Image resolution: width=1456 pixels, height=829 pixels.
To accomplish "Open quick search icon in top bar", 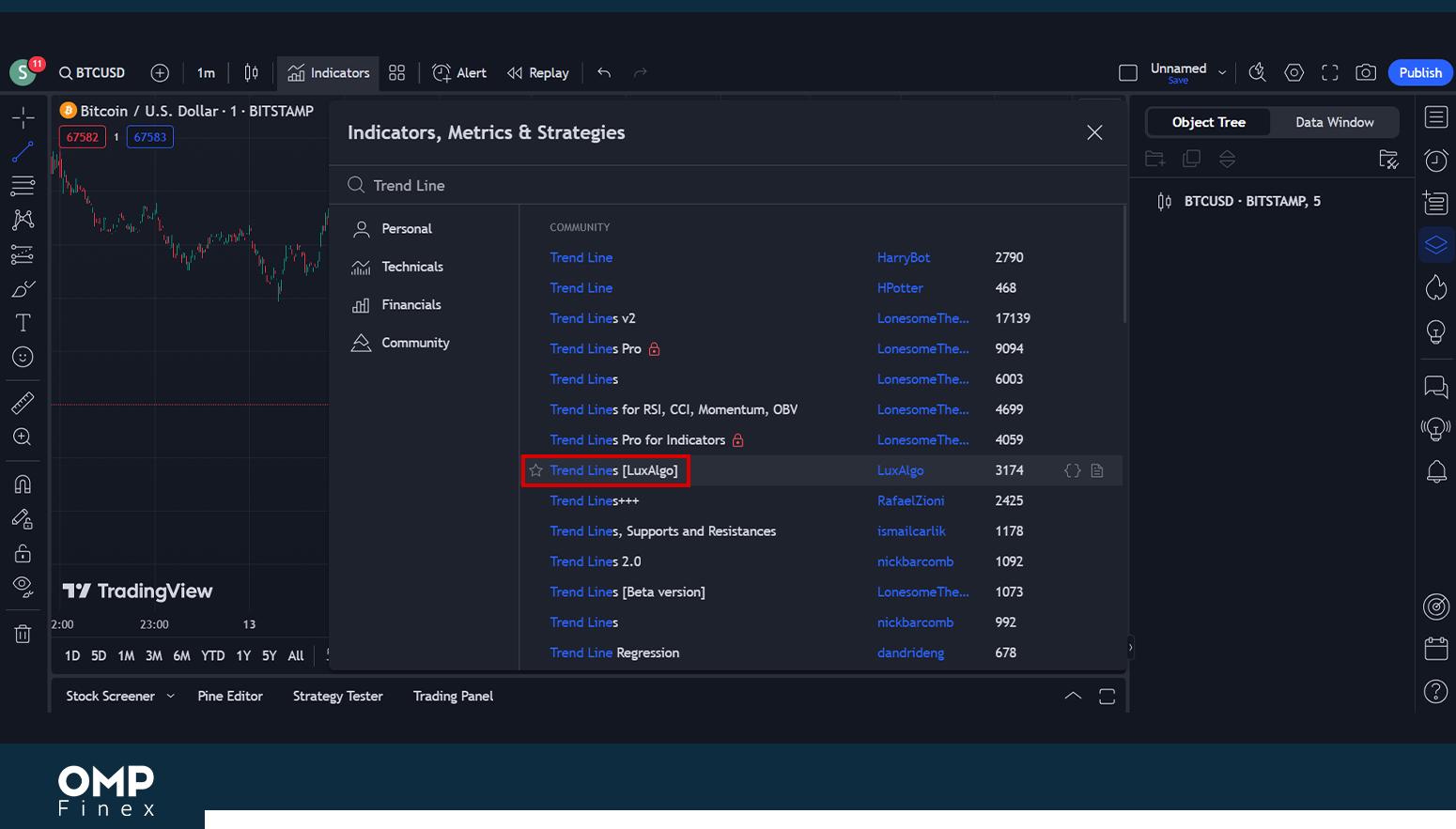I will pyautogui.click(x=1257, y=72).
